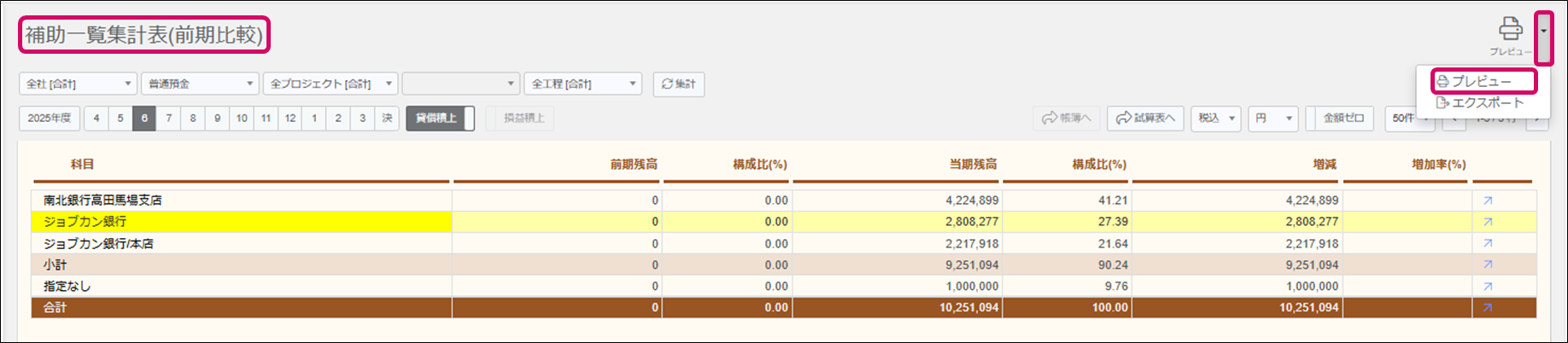Open drill-down arrow for 指定なし row

point(1487,287)
